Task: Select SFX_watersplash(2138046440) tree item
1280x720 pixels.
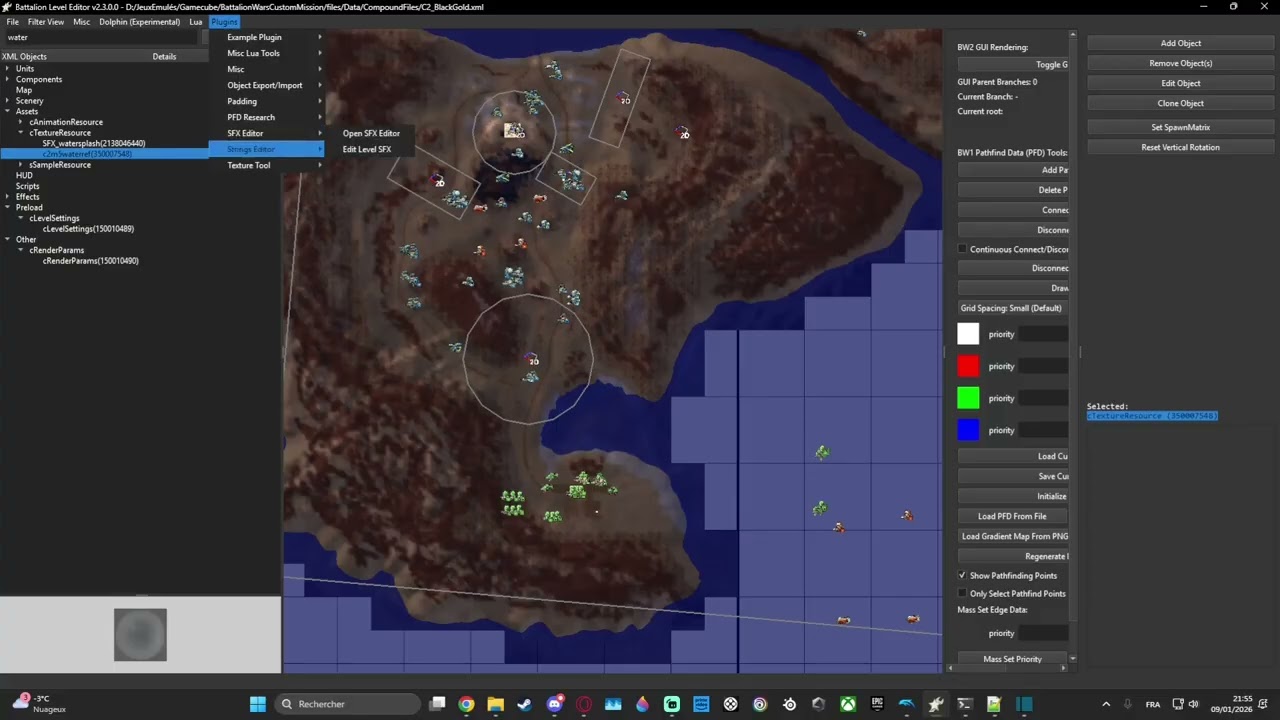Action: click(93, 143)
